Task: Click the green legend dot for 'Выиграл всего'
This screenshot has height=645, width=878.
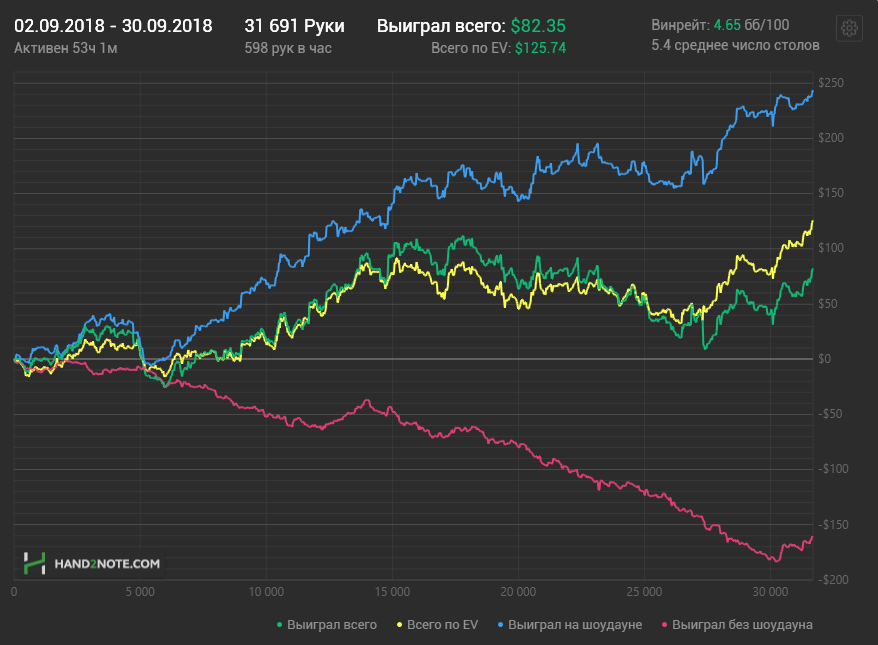Action: tap(279, 625)
